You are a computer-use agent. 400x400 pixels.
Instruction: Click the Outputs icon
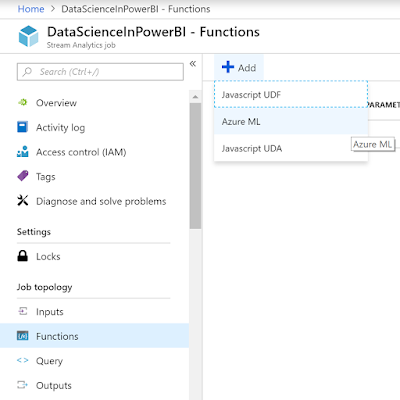[23, 385]
